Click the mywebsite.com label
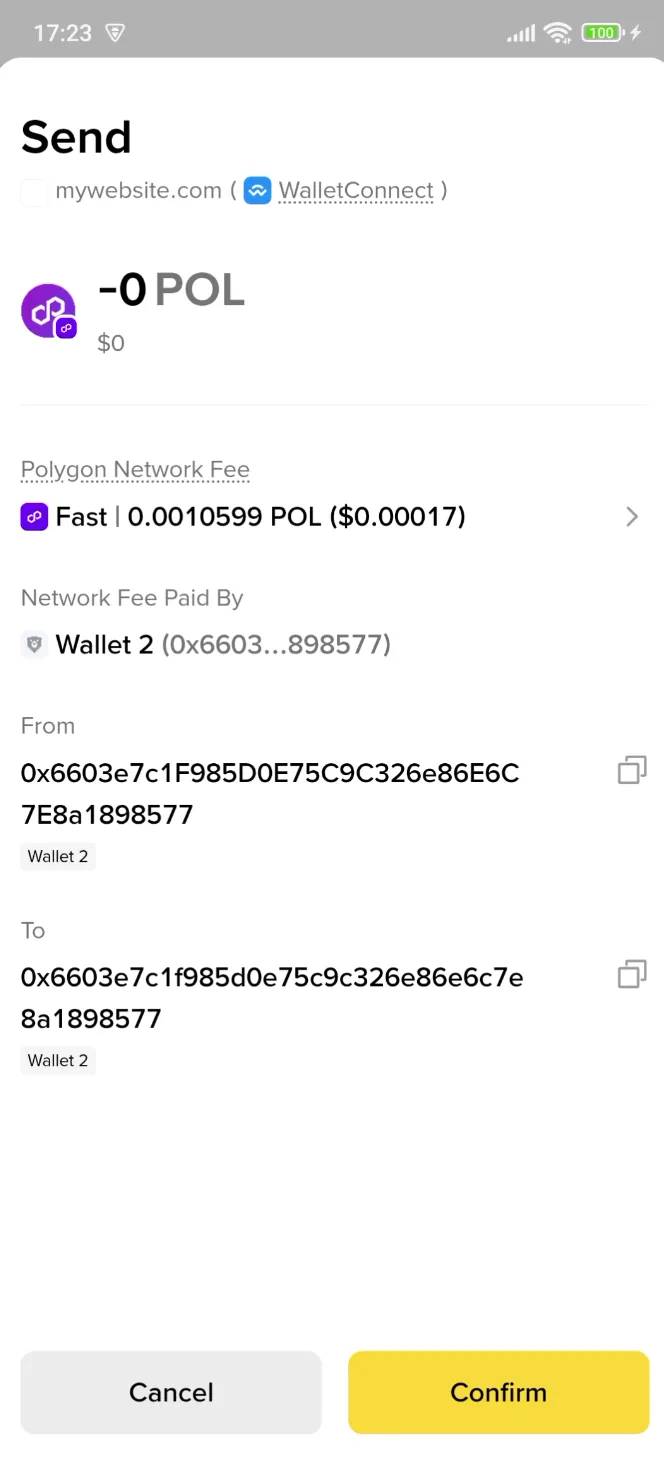Viewport: 664px width, 1462px height. (x=139, y=190)
